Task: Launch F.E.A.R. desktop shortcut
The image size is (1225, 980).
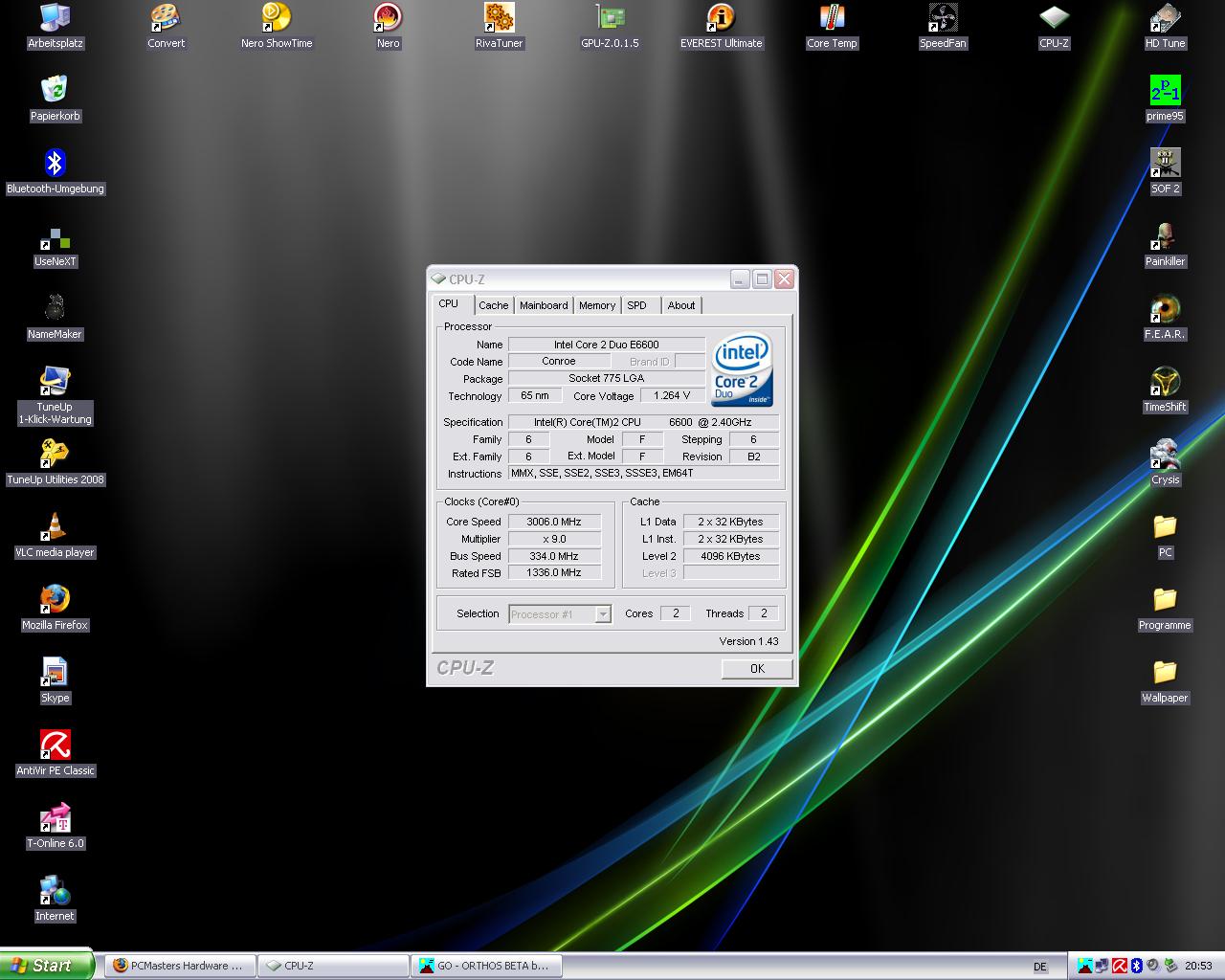Action: coord(1165,317)
